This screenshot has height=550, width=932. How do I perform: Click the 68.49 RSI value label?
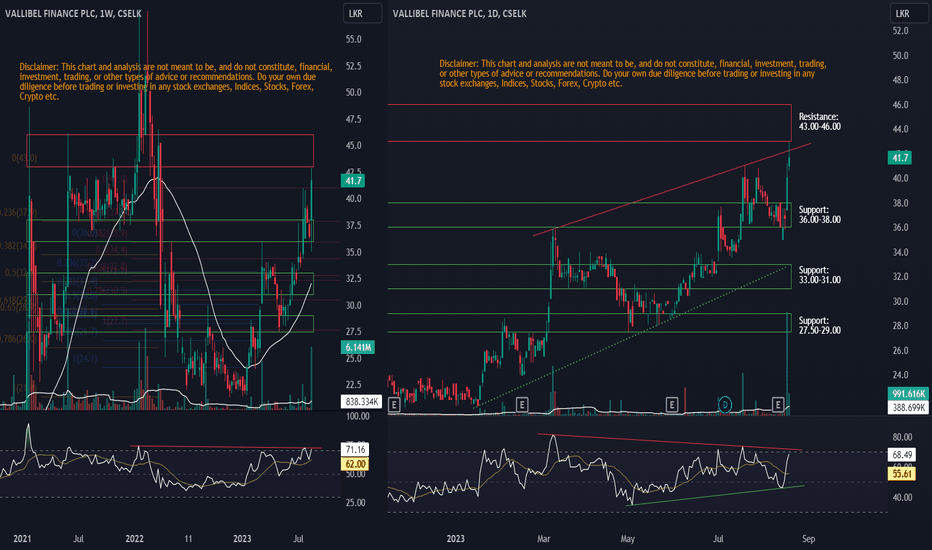(x=902, y=455)
